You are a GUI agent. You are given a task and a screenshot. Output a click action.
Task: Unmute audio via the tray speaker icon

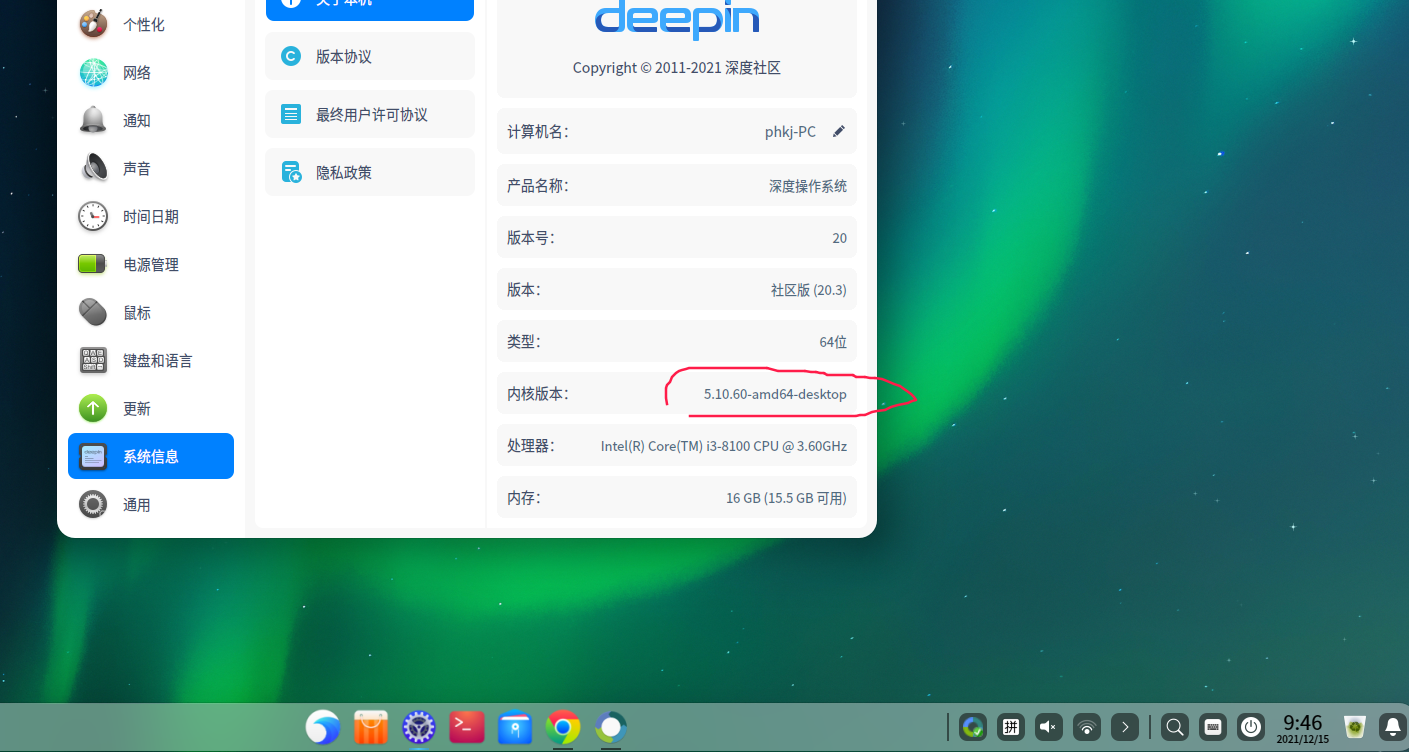[1048, 727]
